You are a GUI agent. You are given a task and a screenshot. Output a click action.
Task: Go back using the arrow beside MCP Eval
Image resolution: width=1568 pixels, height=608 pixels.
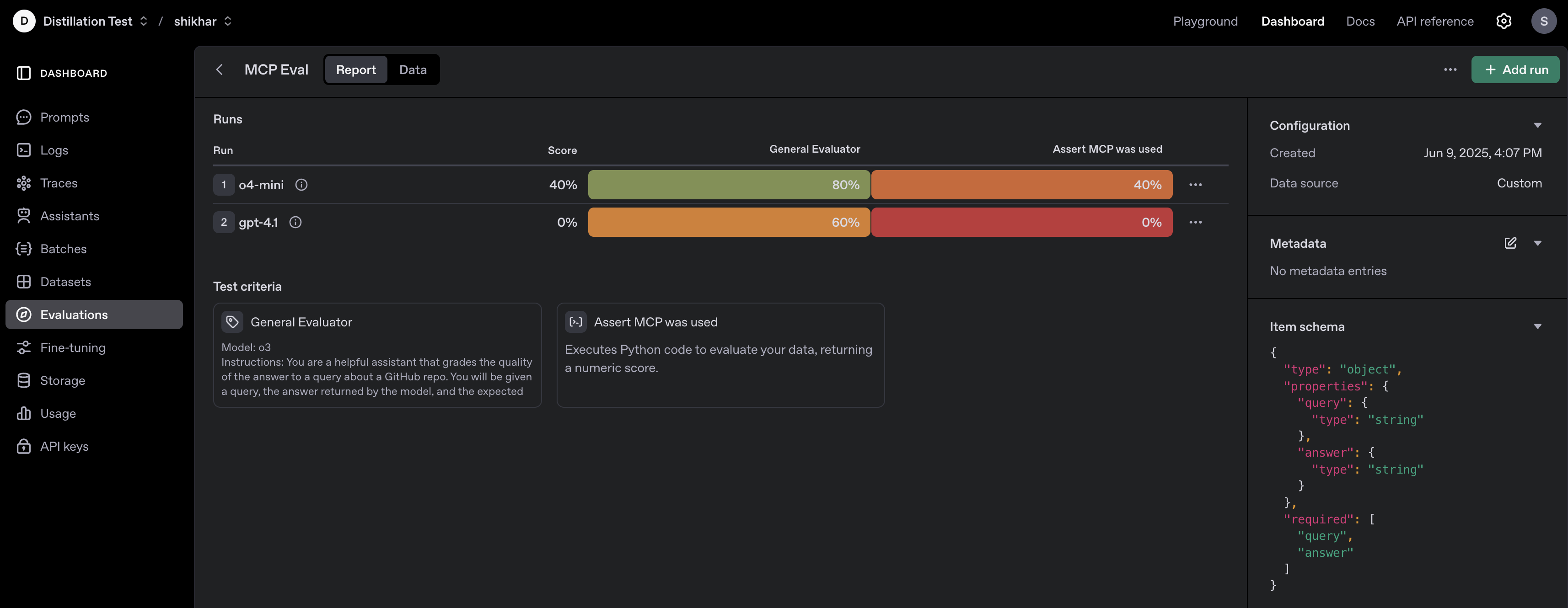tap(220, 69)
